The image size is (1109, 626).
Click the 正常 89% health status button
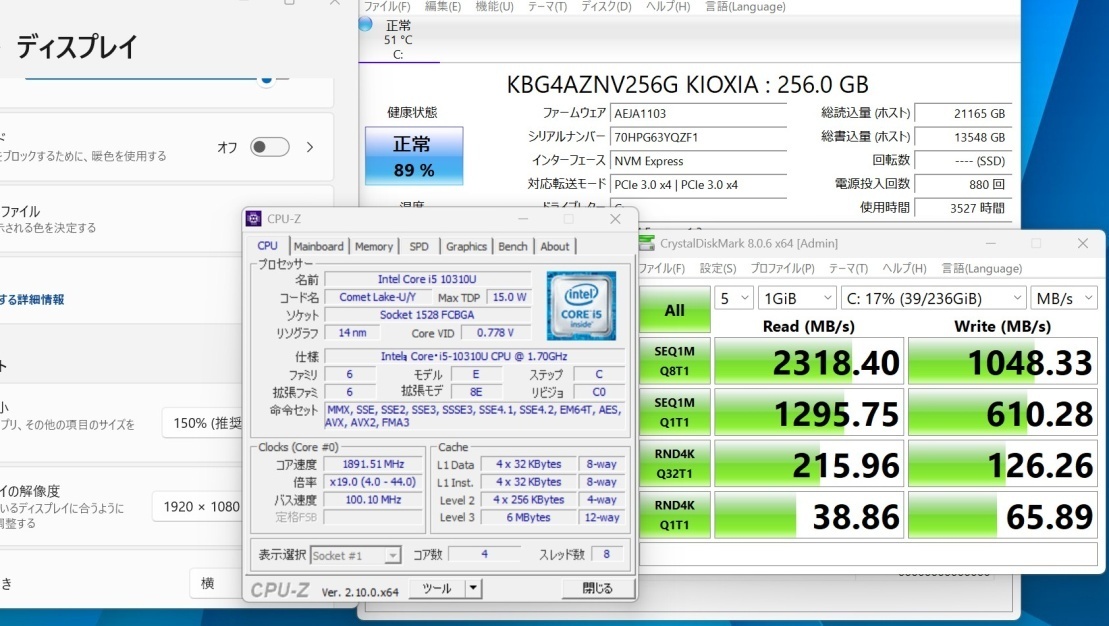pyautogui.click(x=414, y=156)
